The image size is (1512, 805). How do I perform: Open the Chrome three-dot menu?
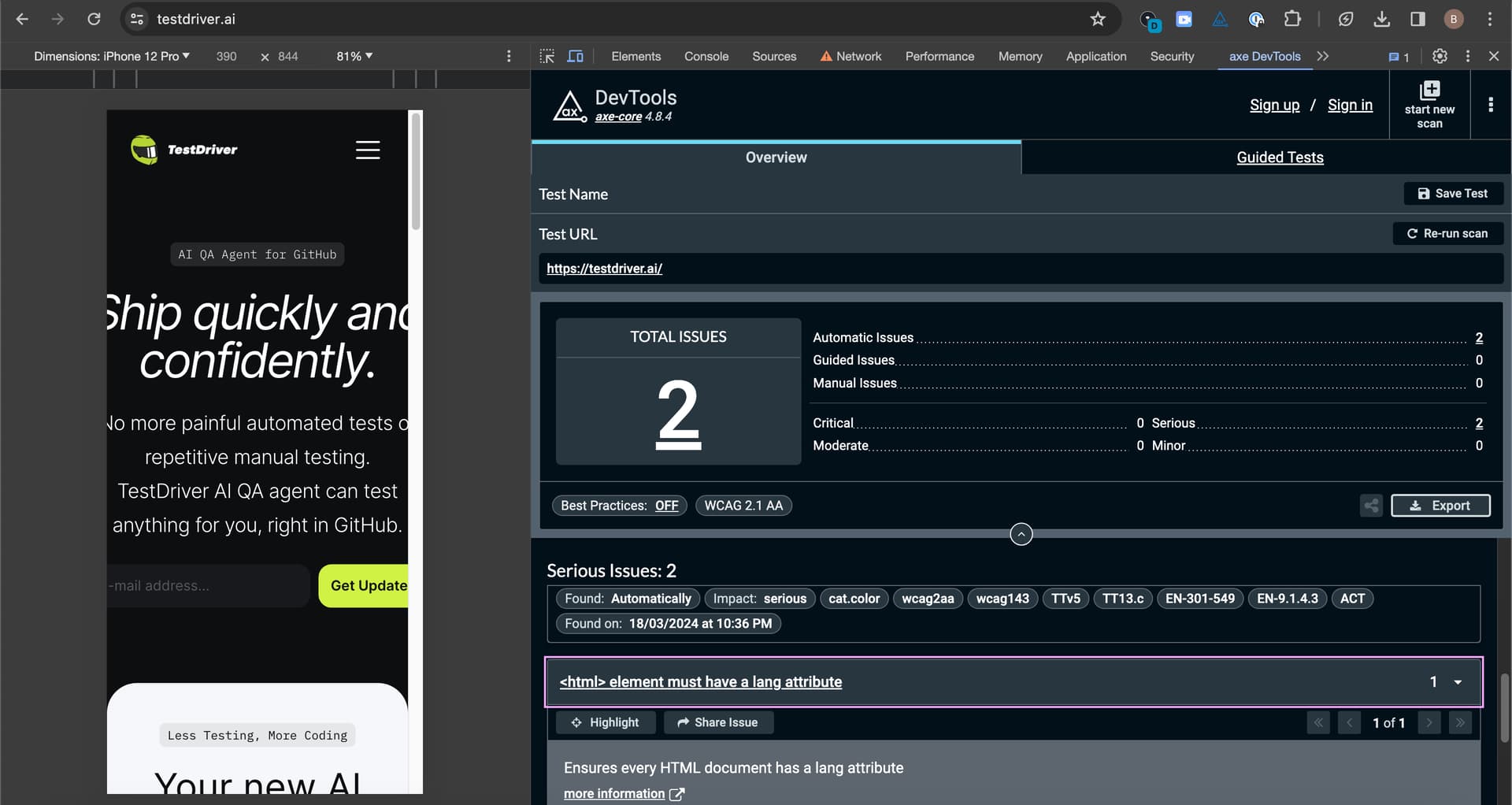point(1490,19)
